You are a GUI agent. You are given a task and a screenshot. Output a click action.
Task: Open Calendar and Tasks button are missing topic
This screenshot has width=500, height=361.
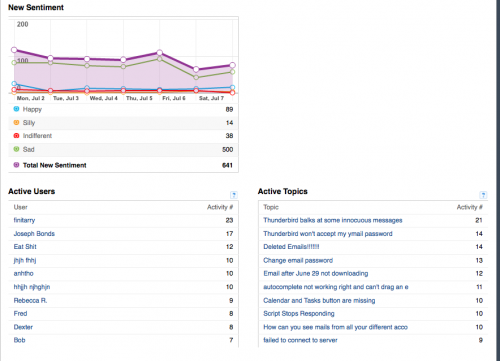tap(319, 300)
